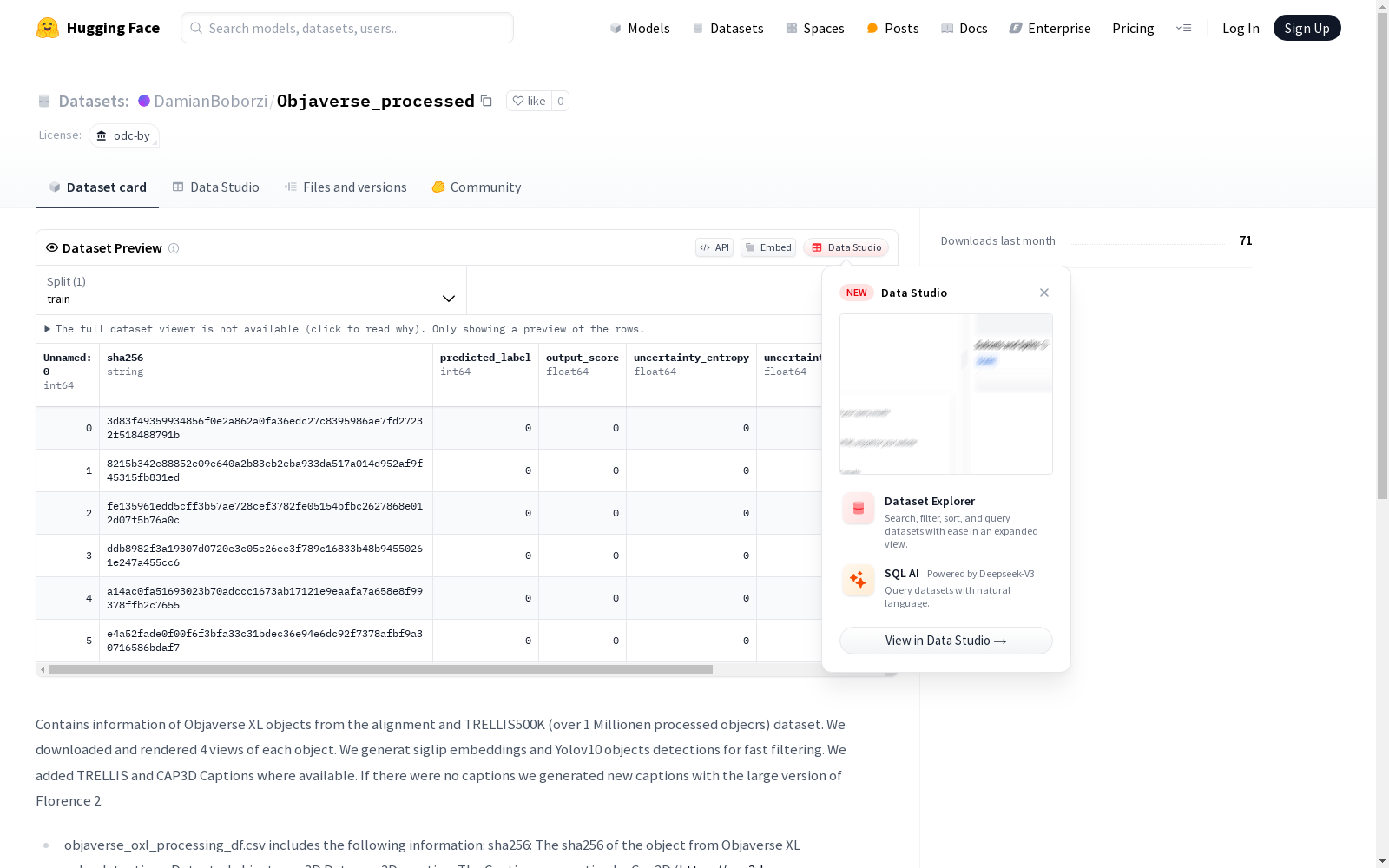
Task: Select sha256 cell starting with 3d83f49359934856
Action: pyautogui.click(x=265, y=428)
